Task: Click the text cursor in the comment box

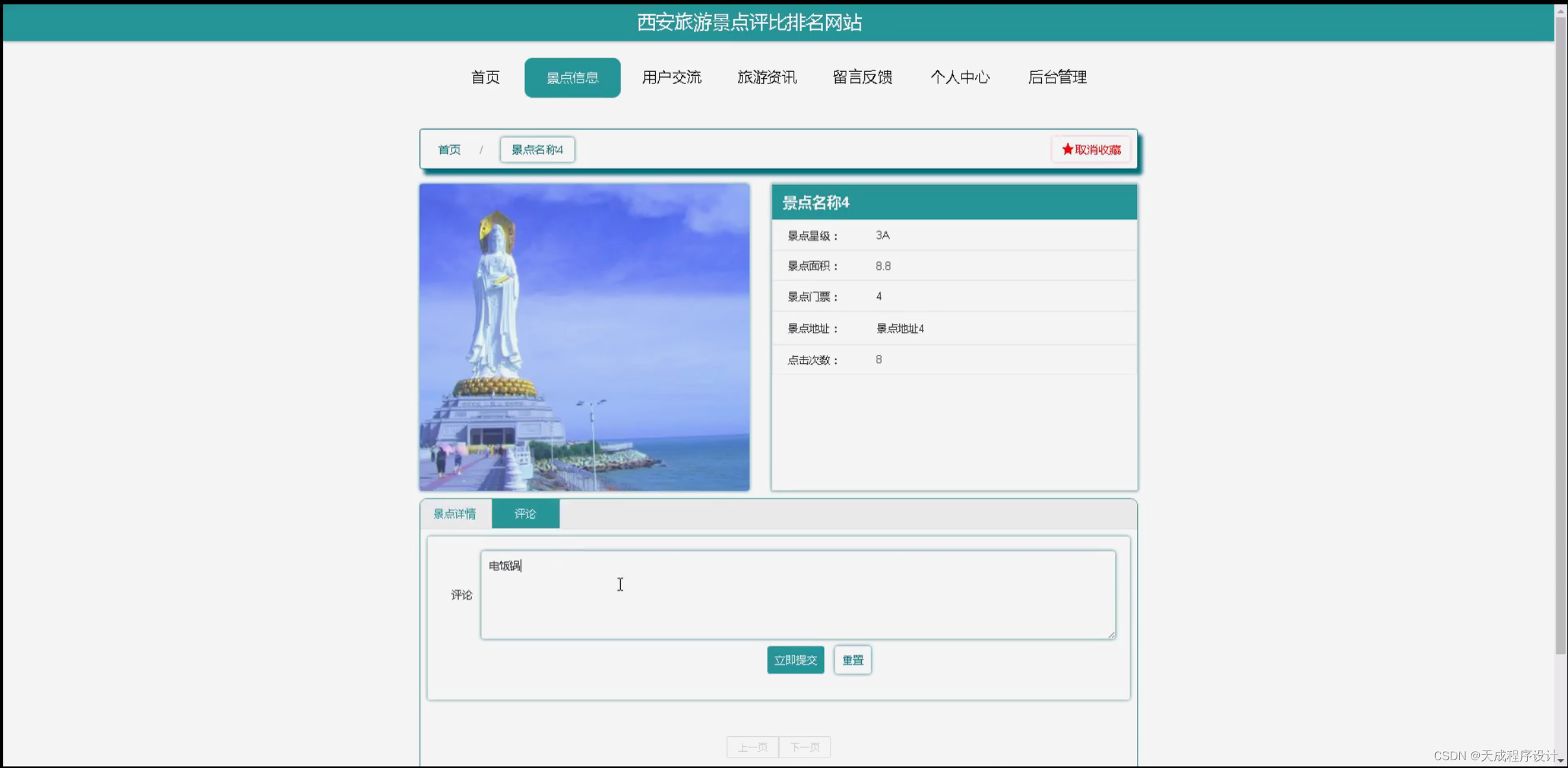Action: (620, 584)
